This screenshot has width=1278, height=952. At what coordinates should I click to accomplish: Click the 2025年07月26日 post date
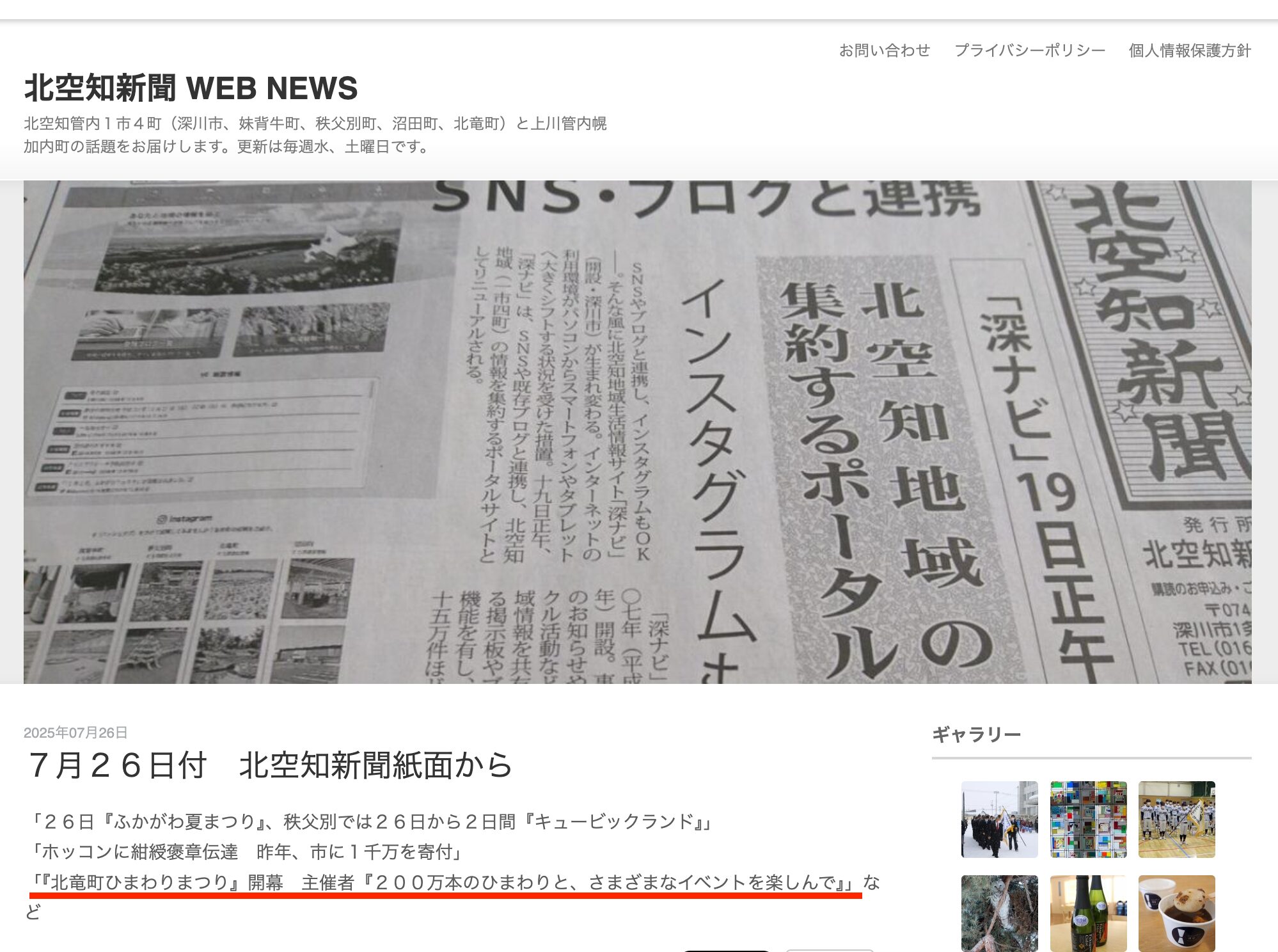75,733
